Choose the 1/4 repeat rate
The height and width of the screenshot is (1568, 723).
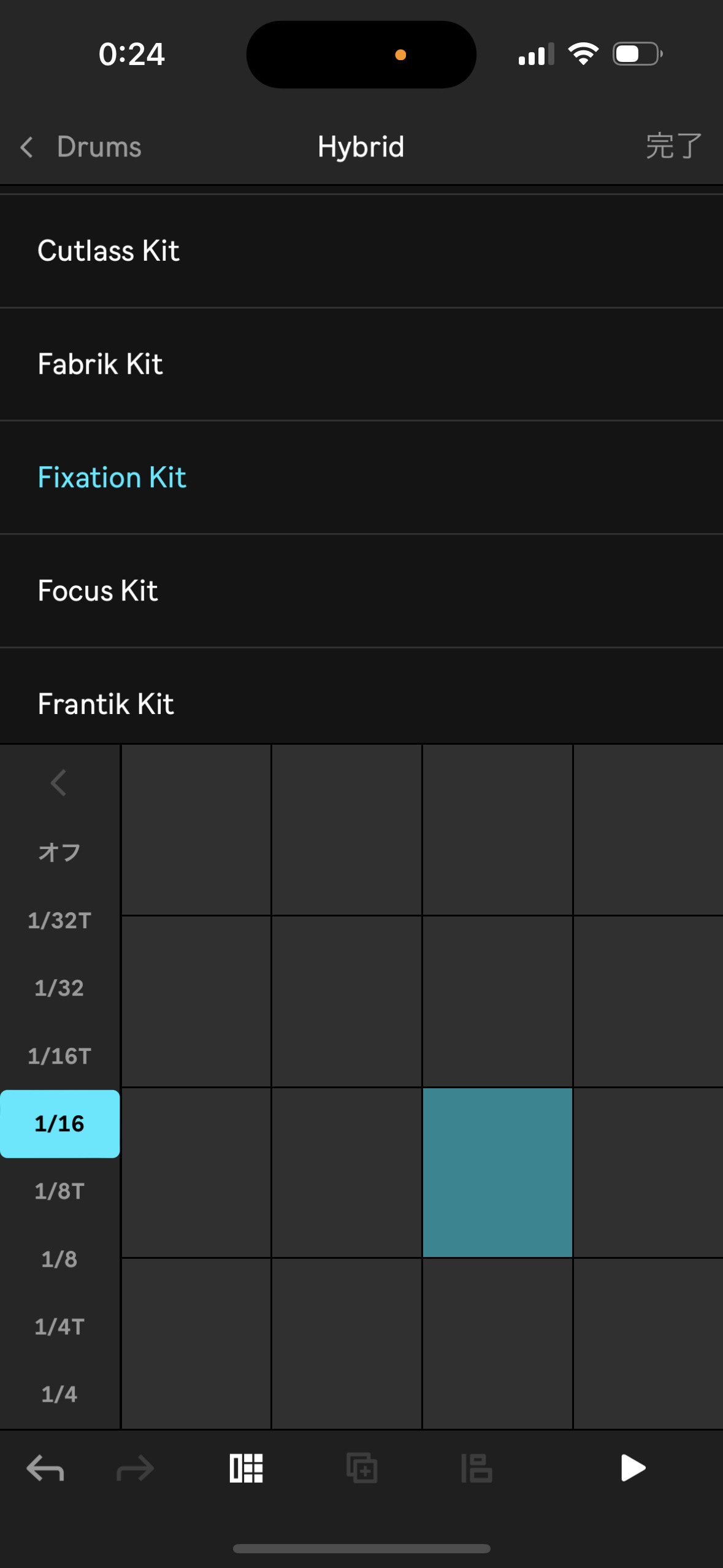tap(59, 1394)
